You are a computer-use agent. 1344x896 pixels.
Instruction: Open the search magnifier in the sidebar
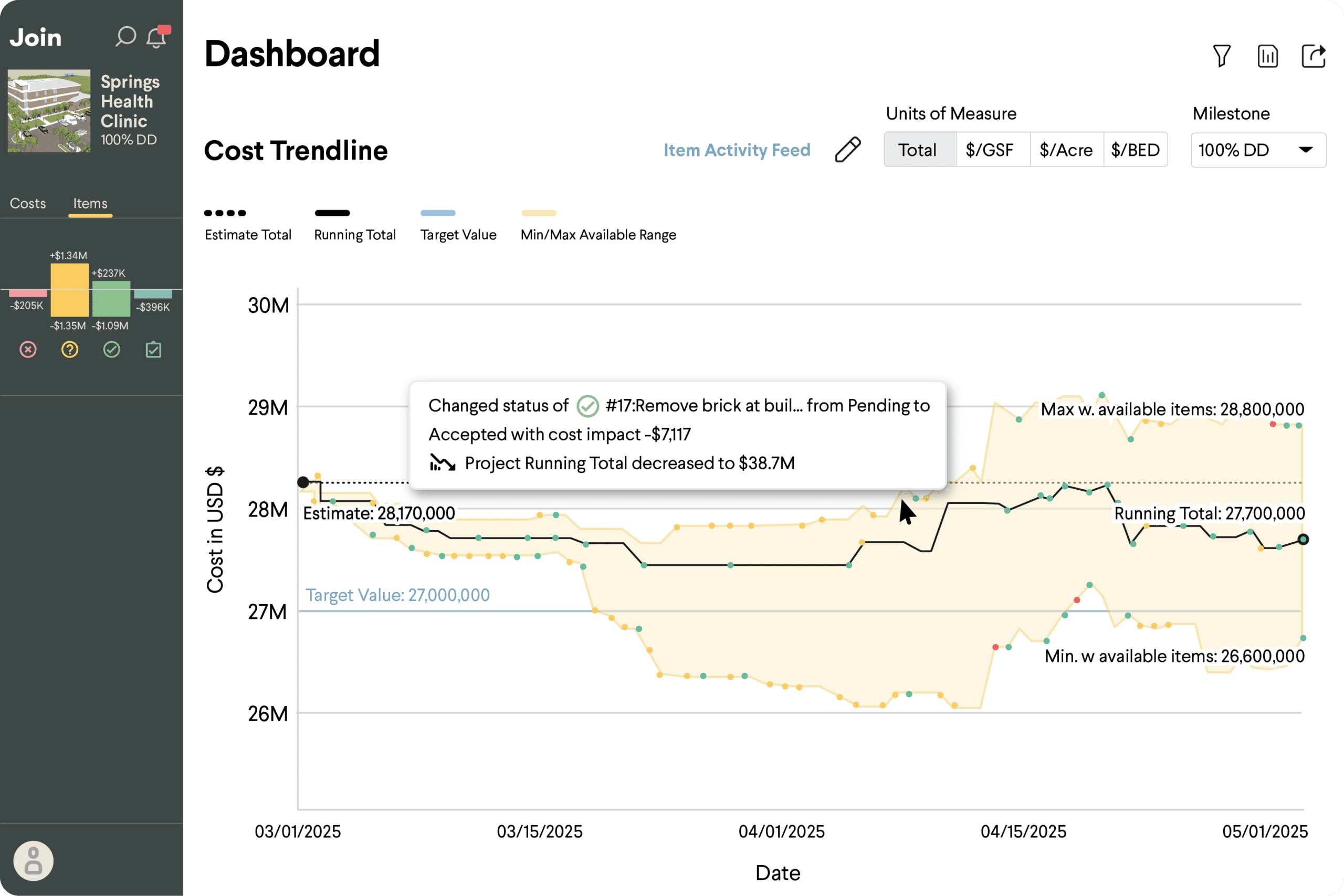tap(125, 37)
